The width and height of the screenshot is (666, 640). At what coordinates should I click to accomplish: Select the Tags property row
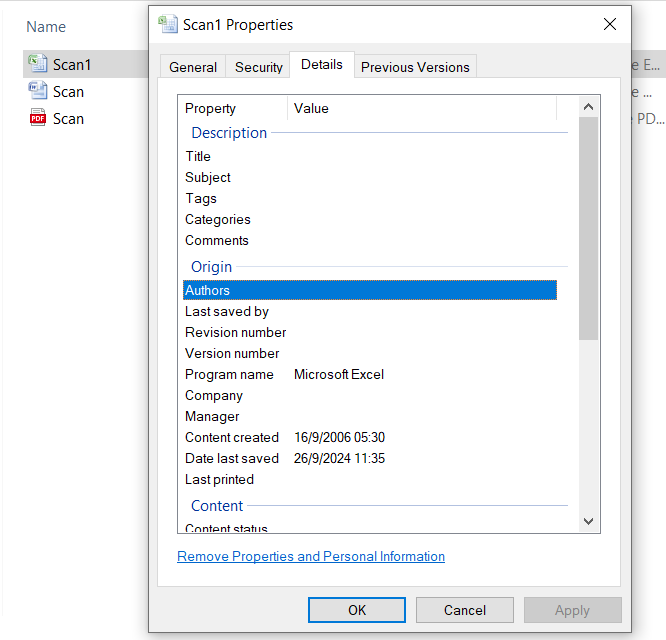[201, 198]
